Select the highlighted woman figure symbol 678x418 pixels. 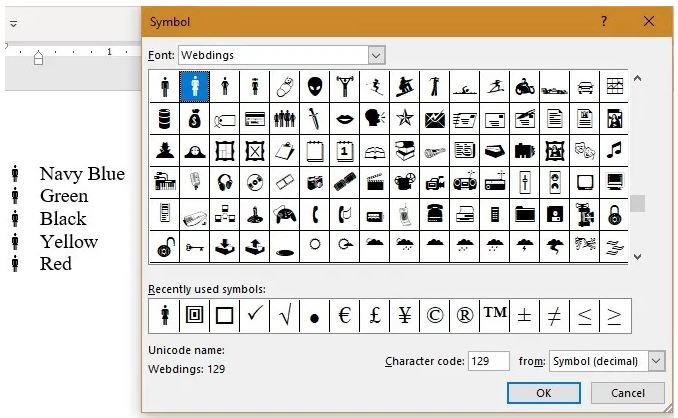pyautogui.click(x=195, y=86)
